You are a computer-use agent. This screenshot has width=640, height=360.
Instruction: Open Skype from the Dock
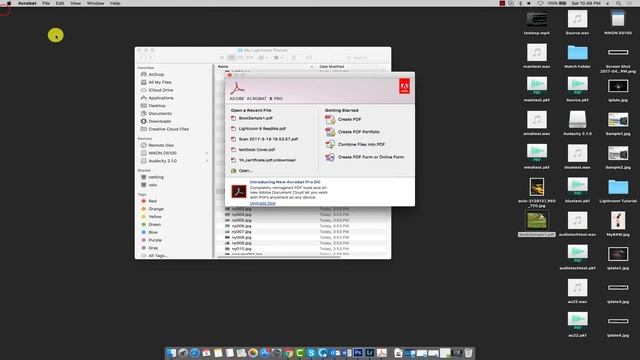[x=311, y=353]
